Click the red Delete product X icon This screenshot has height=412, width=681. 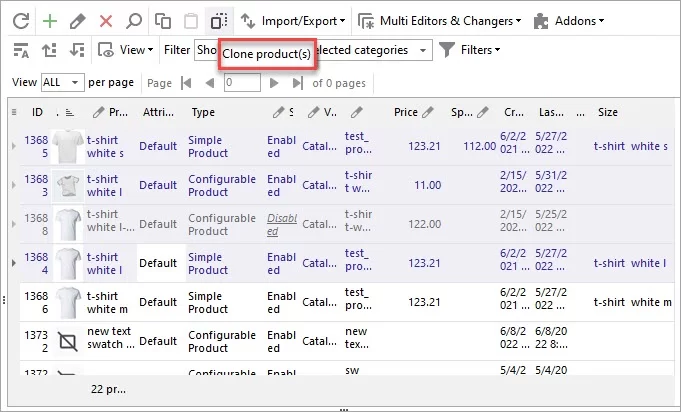coord(106,21)
